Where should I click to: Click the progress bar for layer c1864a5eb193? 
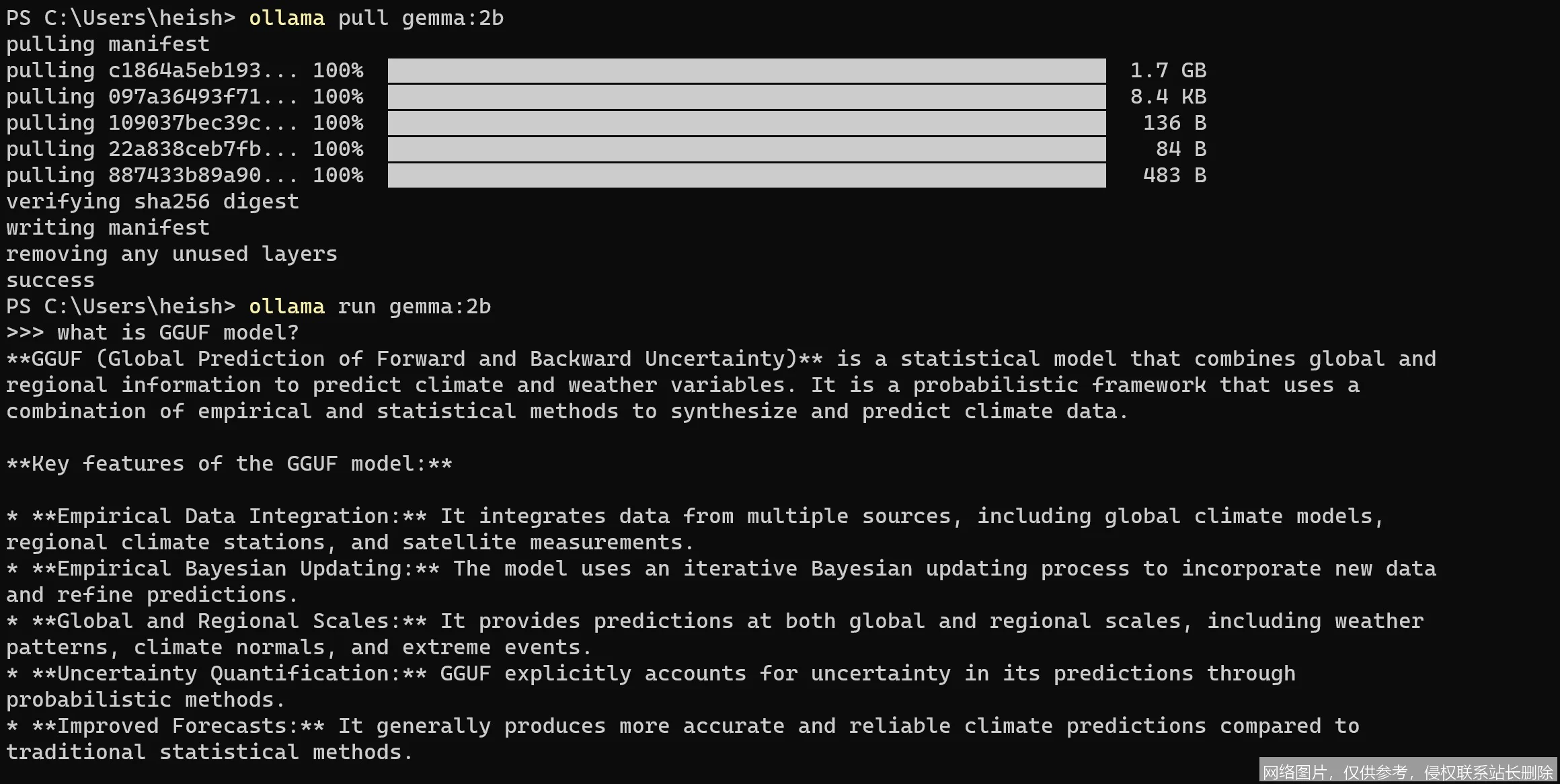pos(746,71)
